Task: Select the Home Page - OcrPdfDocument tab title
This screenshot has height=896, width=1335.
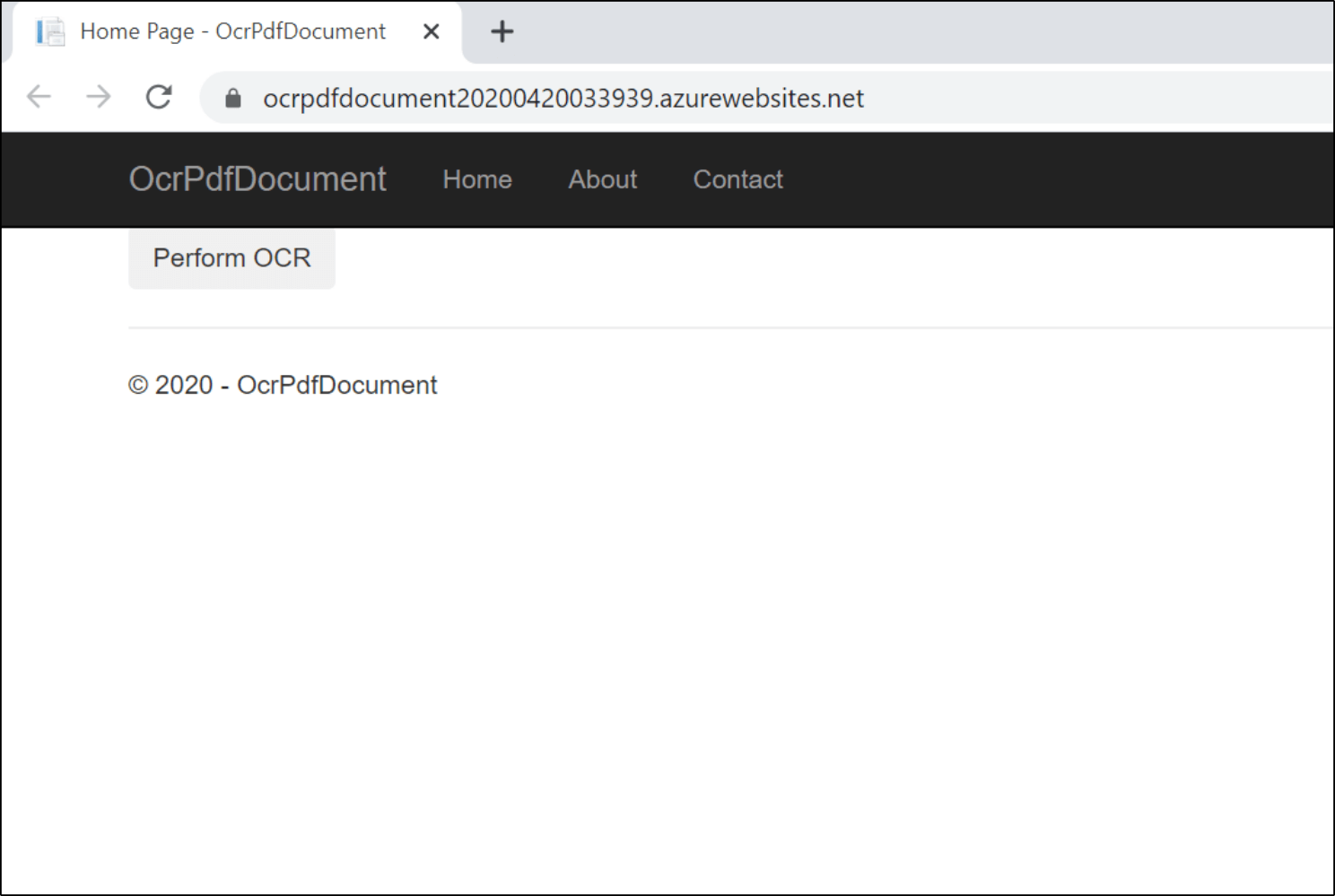Action: (232, 31)
